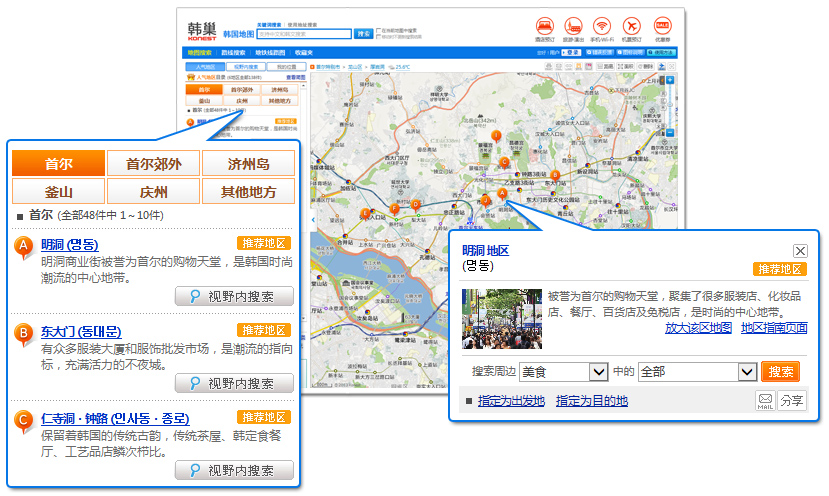829x496 pixels.
Task: Open the SALE coupon icon
Action: tap(662, 27)
